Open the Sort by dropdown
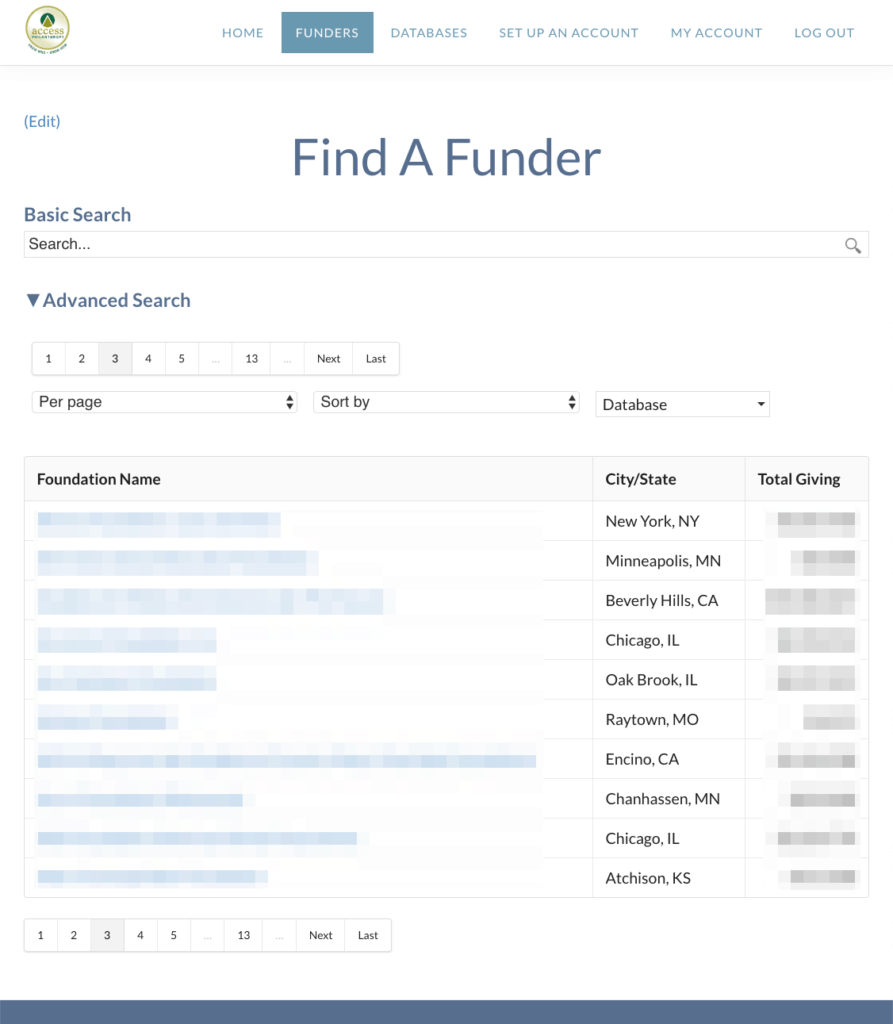The height and width of the screenshot is (1024, 893). click(x=446, y=403)
